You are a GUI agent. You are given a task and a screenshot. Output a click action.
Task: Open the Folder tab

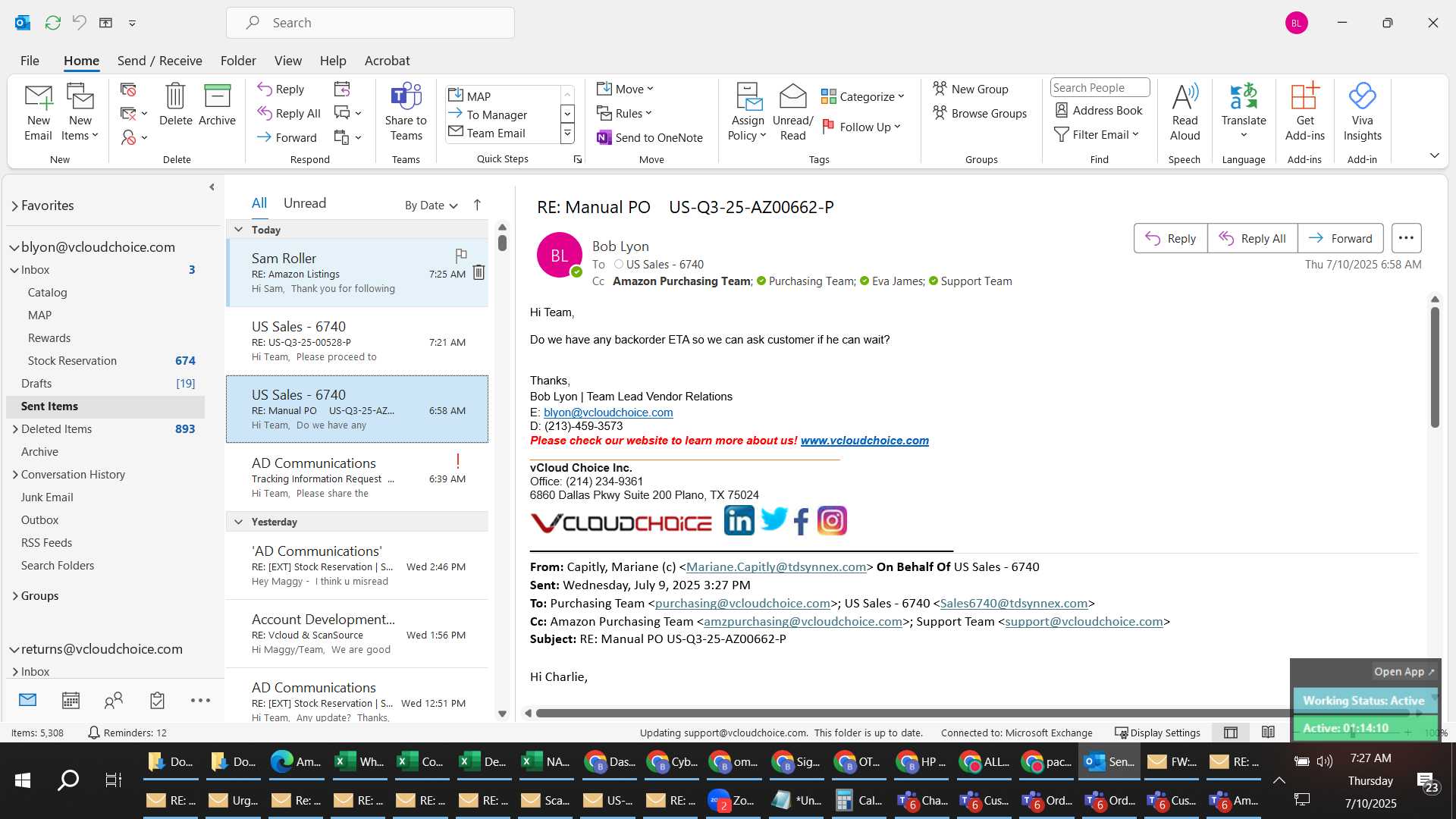click(238, 61)
